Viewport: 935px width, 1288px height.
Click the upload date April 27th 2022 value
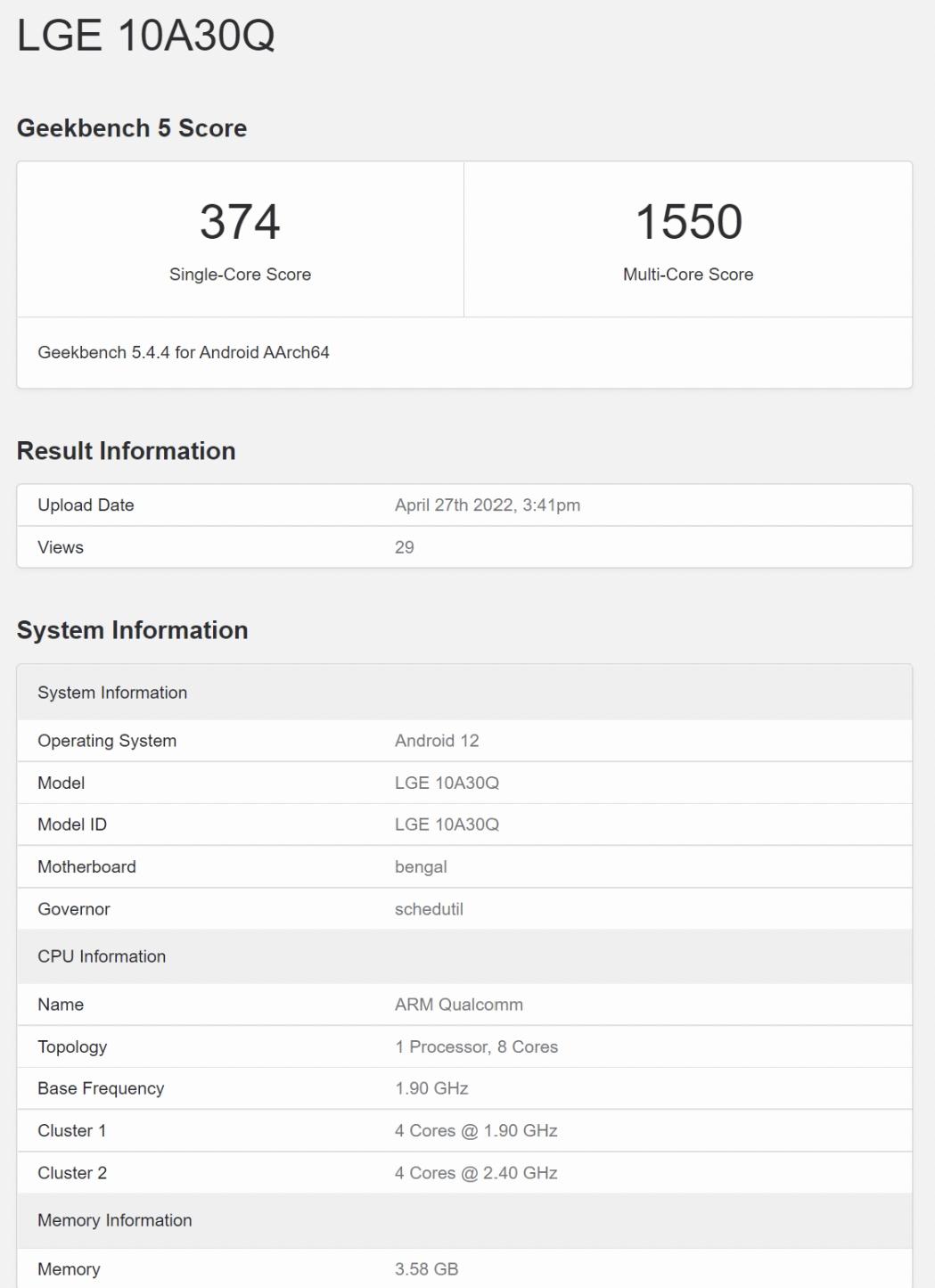487,505
